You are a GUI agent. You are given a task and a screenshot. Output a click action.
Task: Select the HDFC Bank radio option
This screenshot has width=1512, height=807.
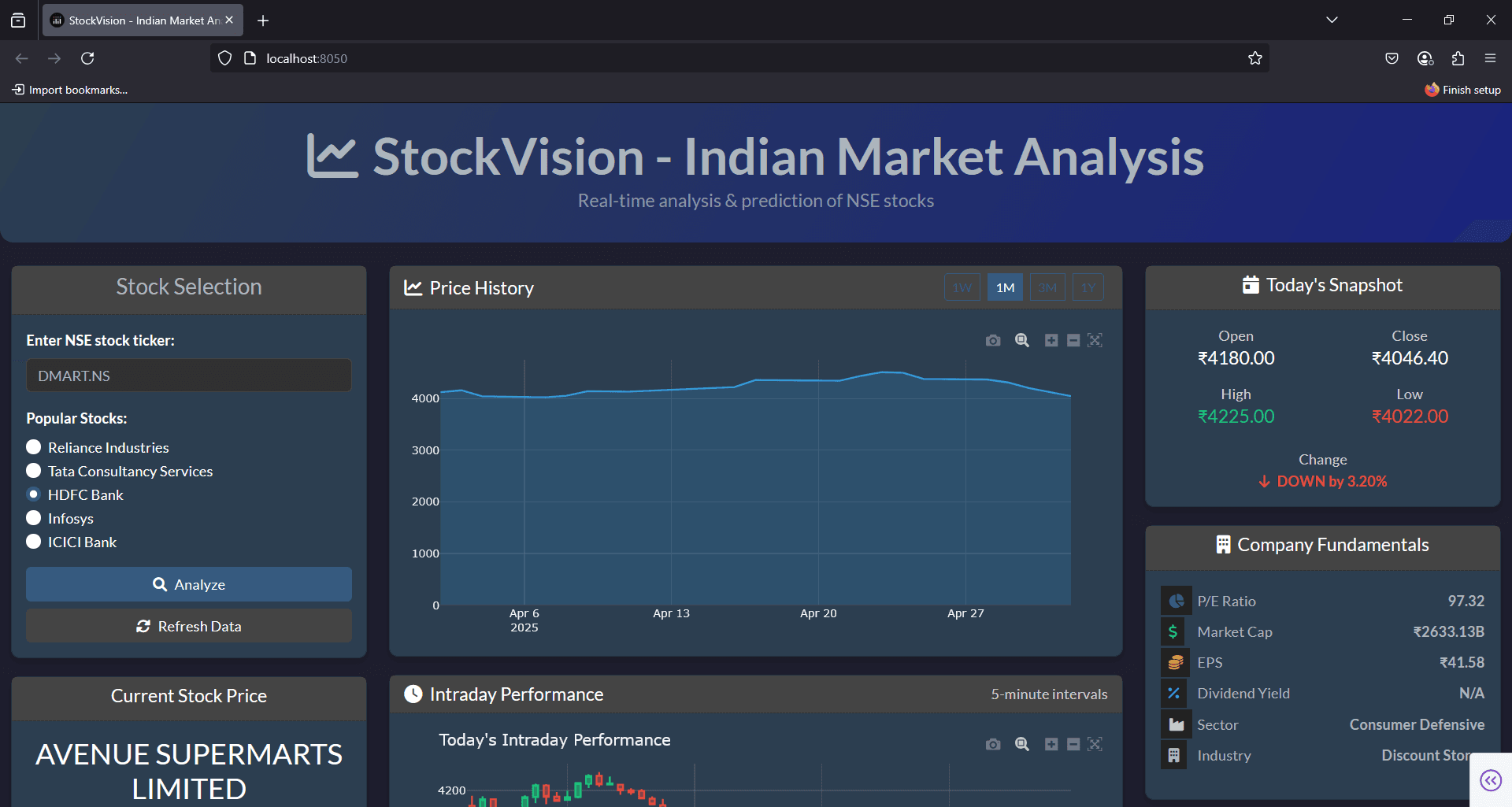pyautogui.click(x=33, y=494)
